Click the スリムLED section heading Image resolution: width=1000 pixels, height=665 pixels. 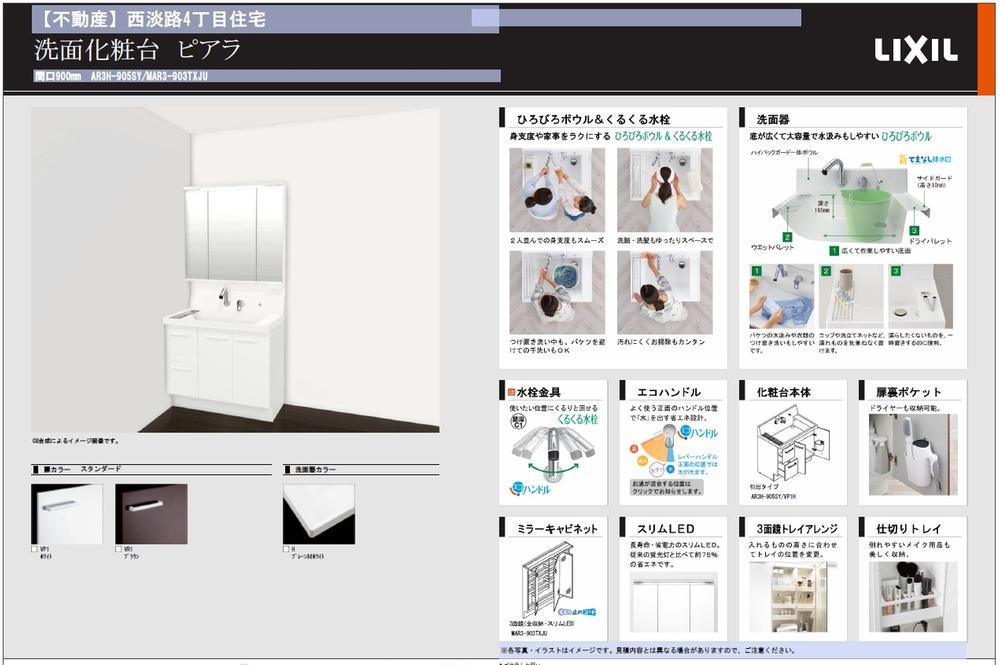point(665,529)
